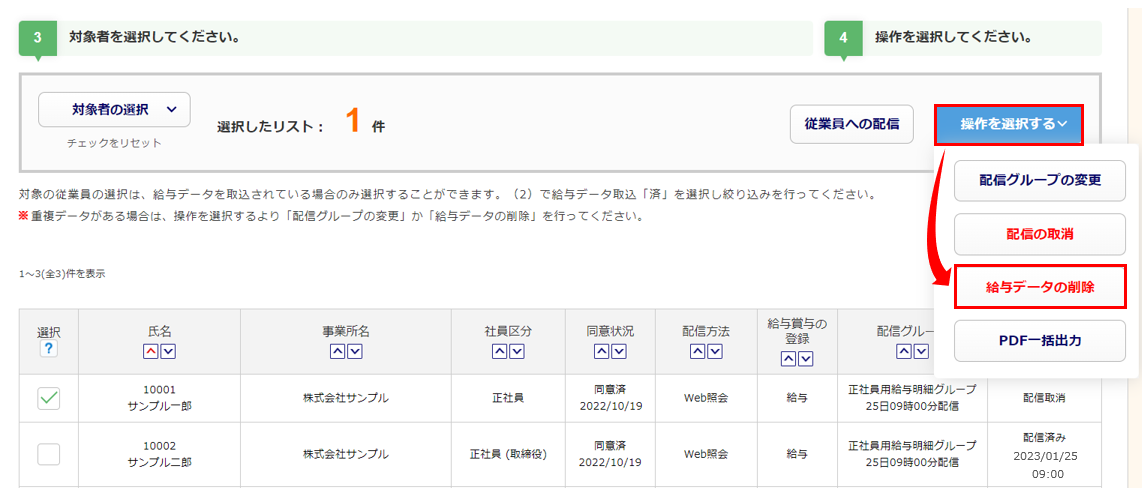
Task: Click the help question icon under 選択
Action: tap(49, 349)
